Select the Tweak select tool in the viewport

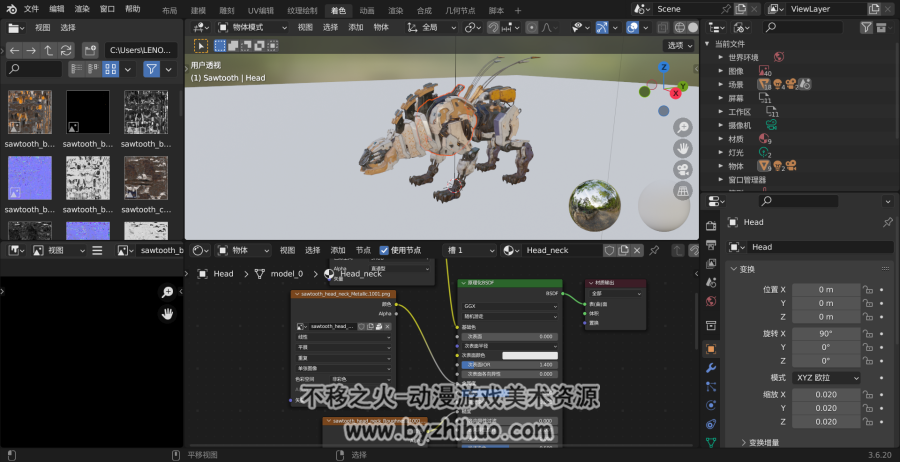[x=201, y=46]
